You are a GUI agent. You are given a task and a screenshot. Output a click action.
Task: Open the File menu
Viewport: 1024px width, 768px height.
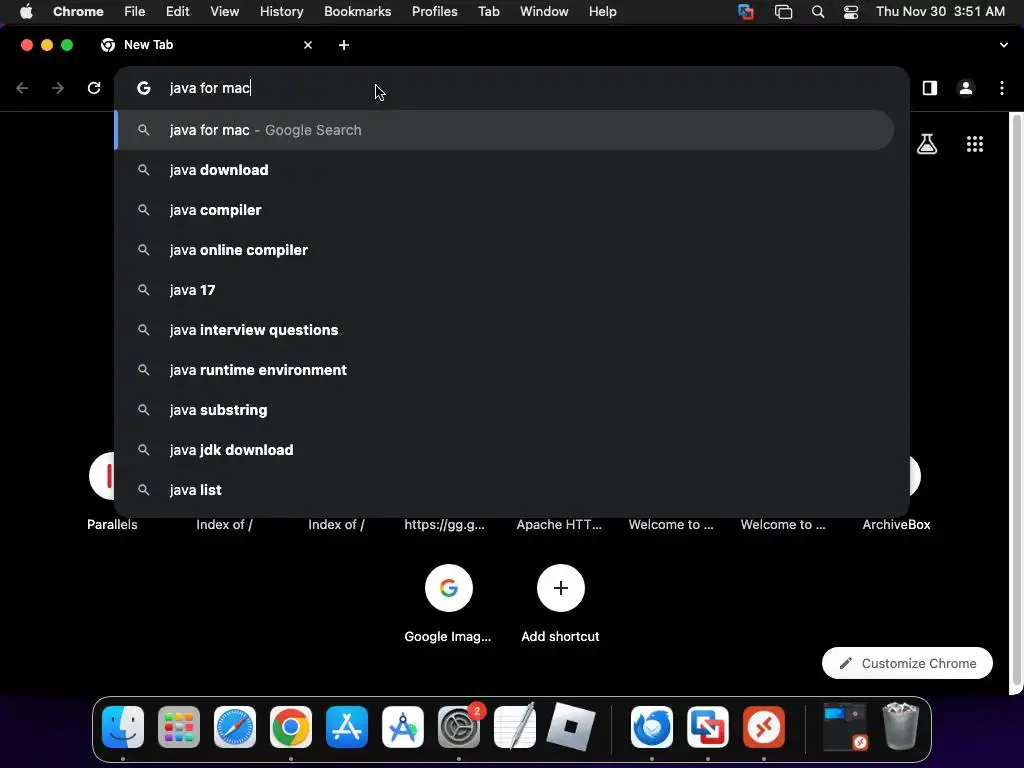[135, 12]
